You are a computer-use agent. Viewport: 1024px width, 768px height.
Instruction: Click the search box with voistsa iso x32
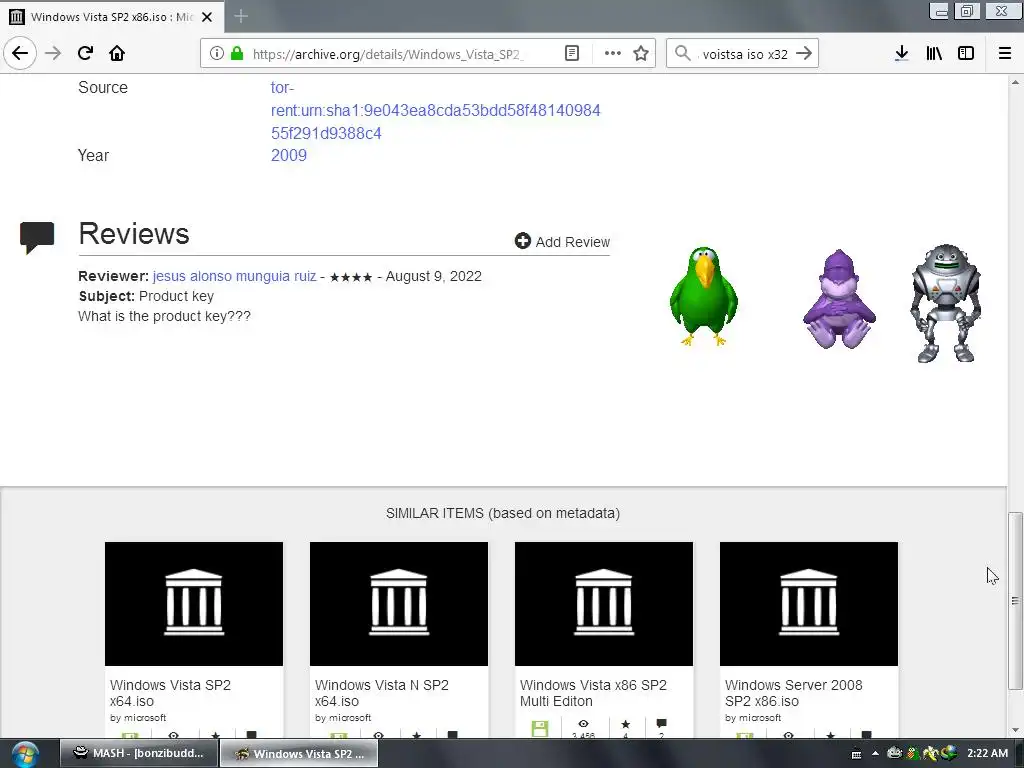(x=743, y=54)
